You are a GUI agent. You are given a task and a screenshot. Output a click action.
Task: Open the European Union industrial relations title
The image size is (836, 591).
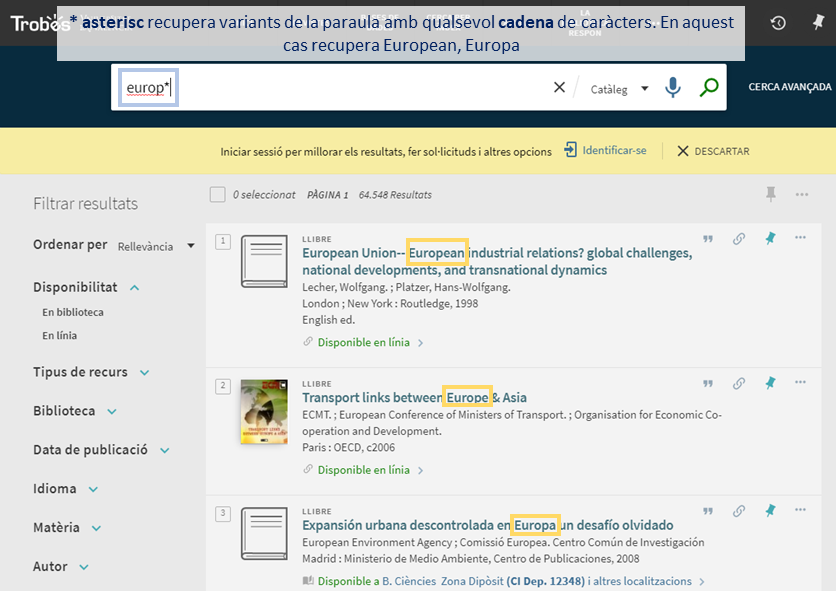coord(497,261)
